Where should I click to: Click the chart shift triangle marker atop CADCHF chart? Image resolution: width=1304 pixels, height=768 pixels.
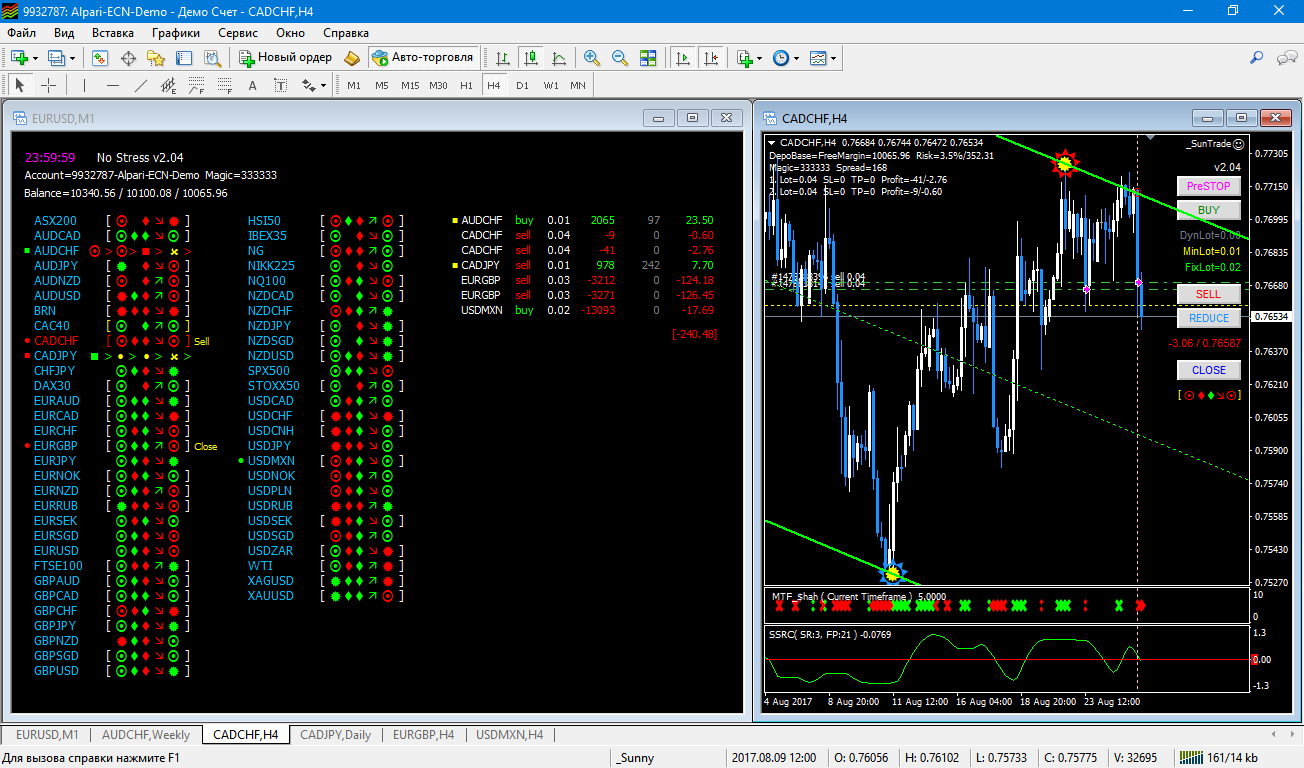(x=1150, y=138)
